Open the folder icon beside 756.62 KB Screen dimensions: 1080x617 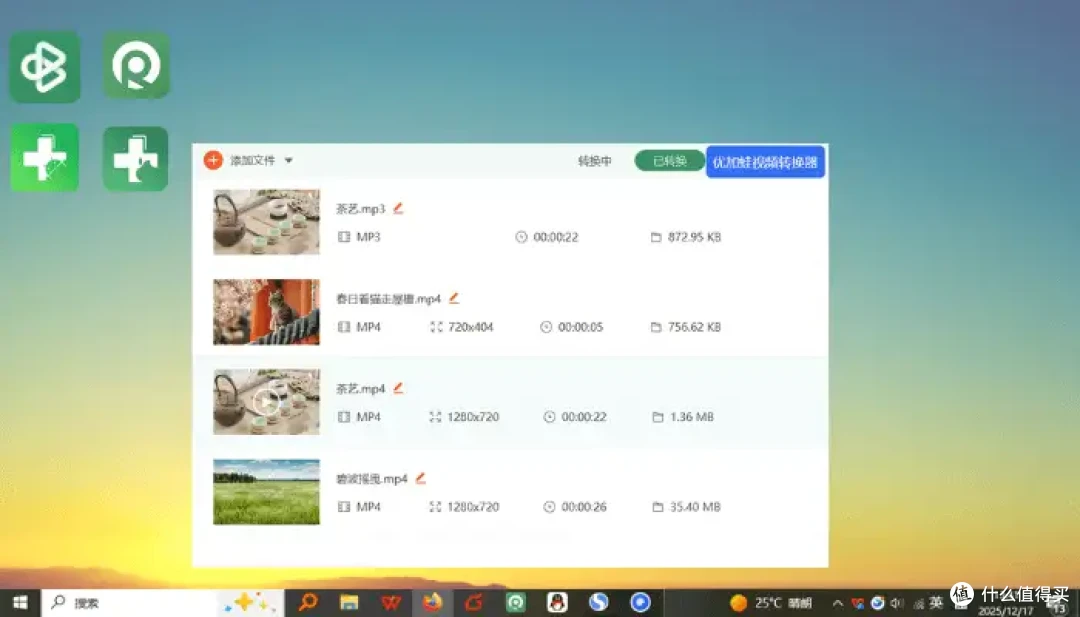coord(656,327)
